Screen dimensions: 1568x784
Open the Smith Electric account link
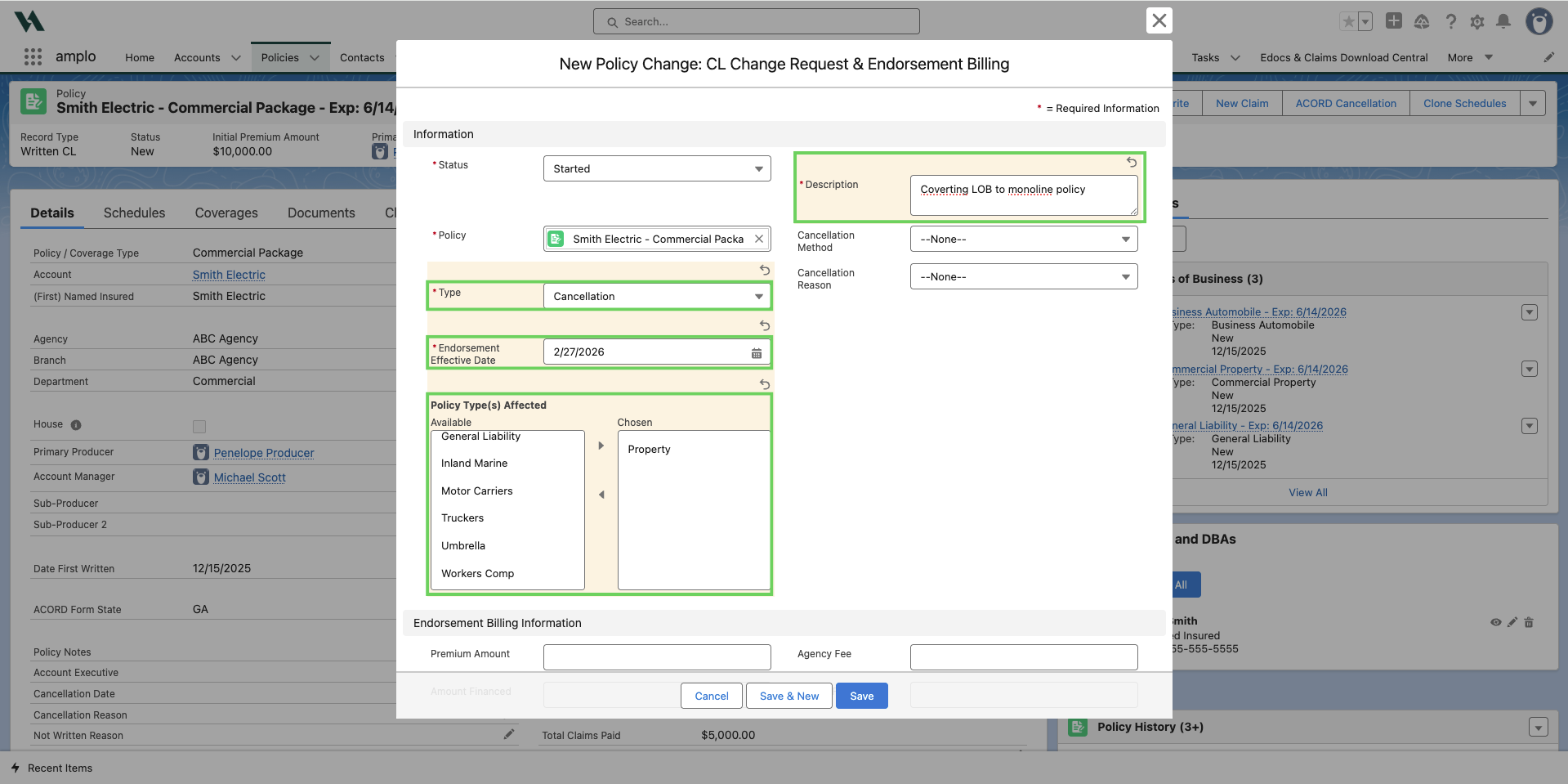(x=229, y=275)
